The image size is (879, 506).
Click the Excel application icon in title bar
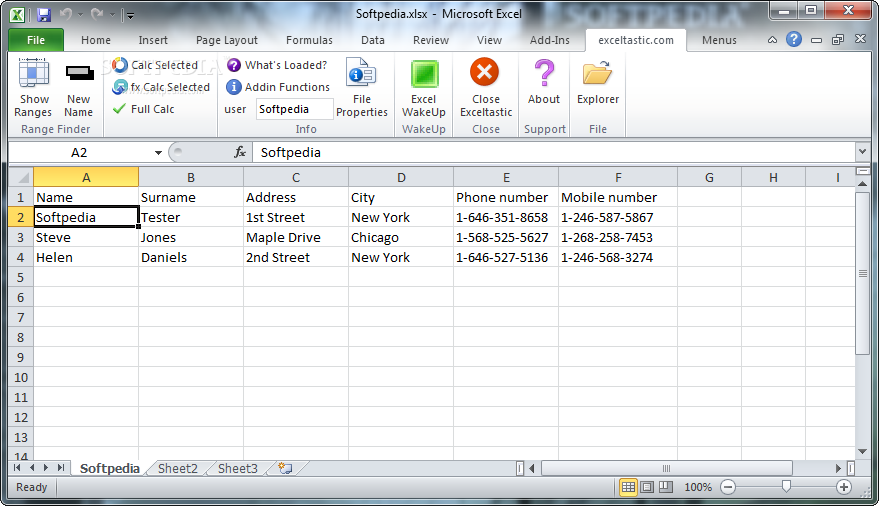pos(17,15)
